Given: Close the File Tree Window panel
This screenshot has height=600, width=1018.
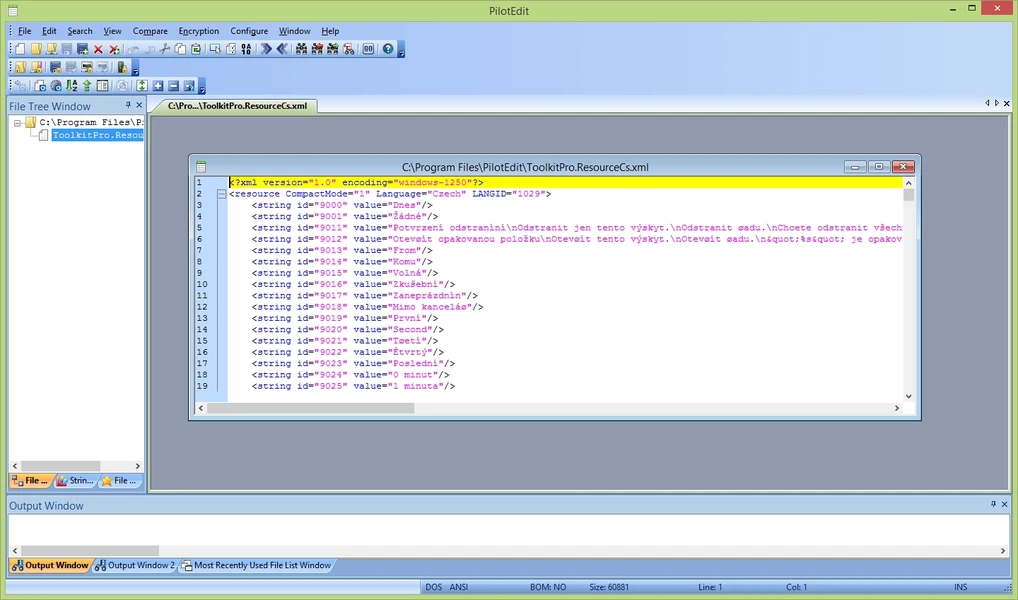Looking at the screenshot, I should [x=139, y=105].
